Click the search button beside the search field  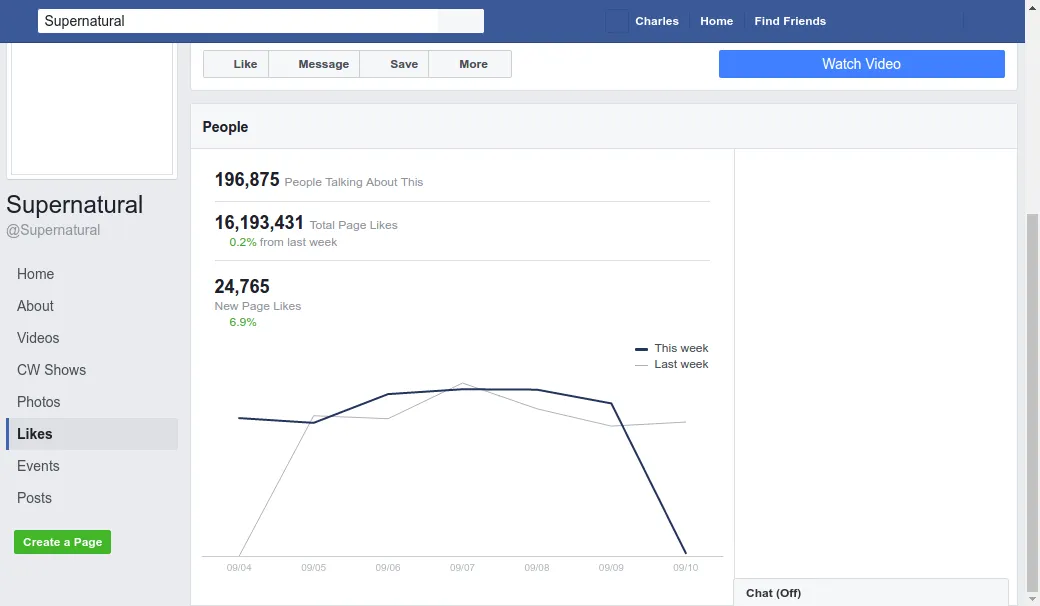pyautogui.click(x=461, y=21)
